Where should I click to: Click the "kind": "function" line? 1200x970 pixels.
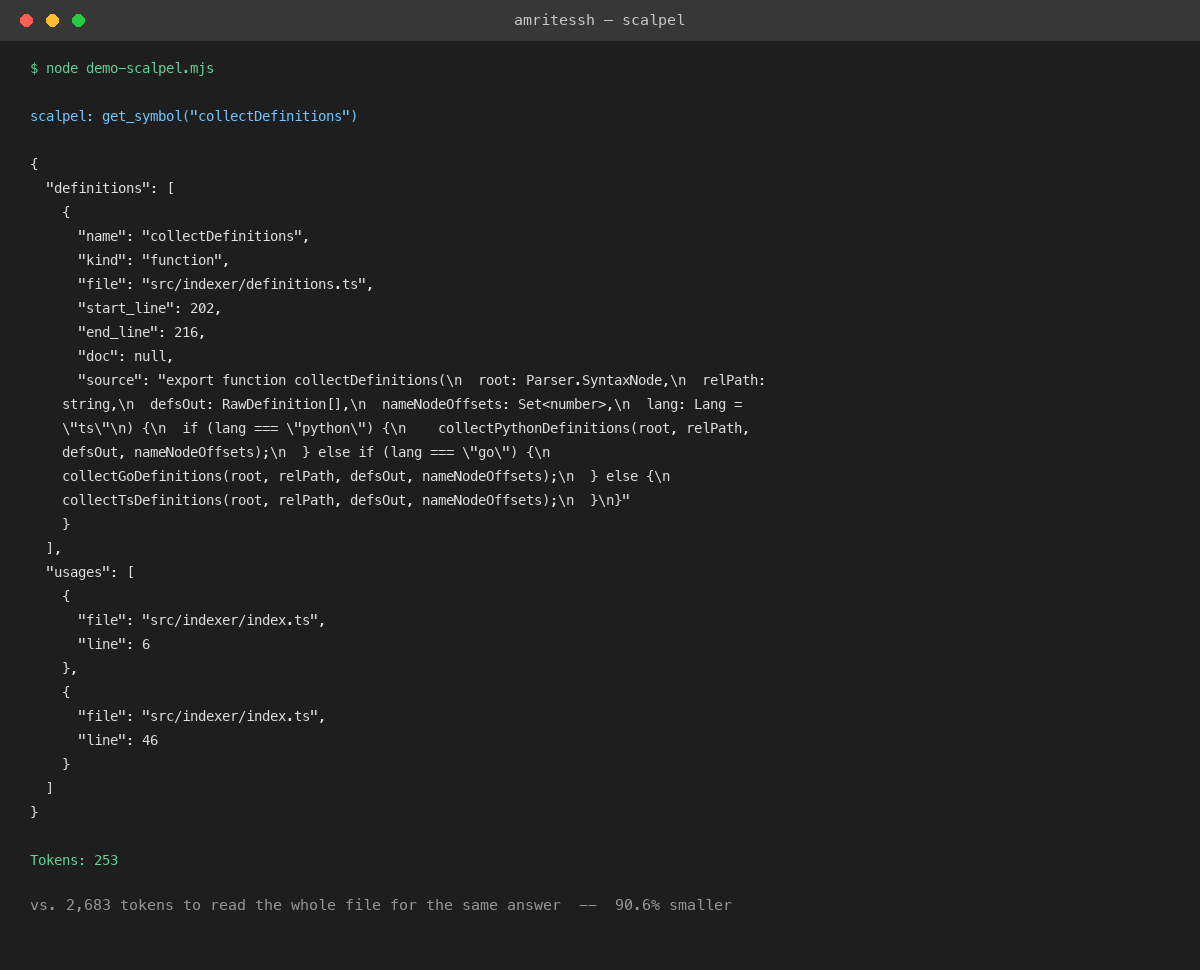pos(154,260)
